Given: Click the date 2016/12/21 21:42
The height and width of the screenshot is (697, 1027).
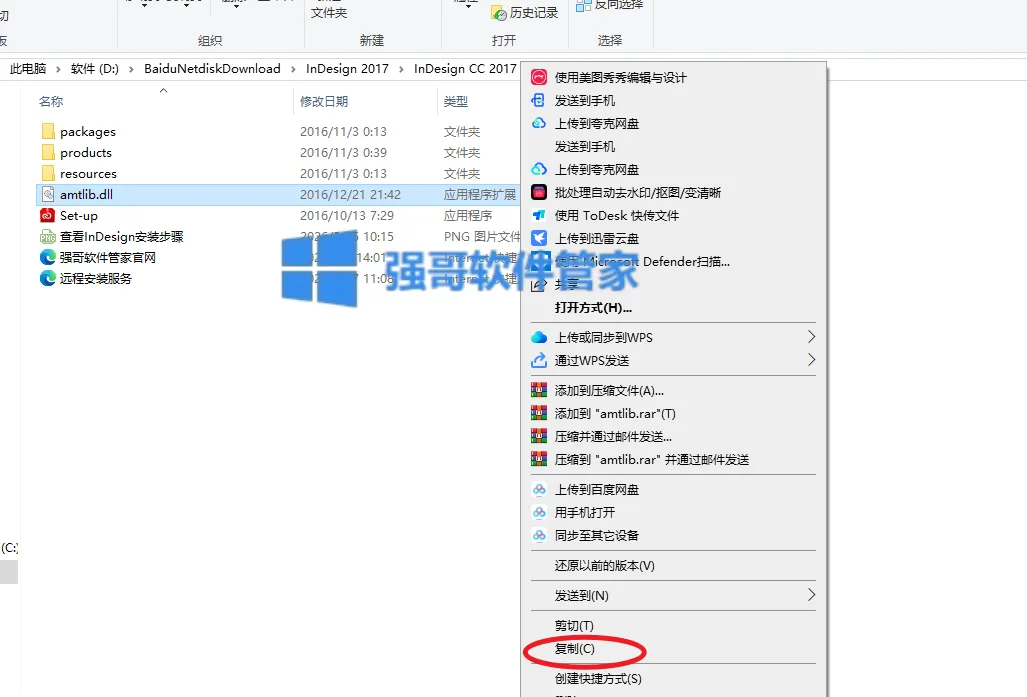Looking at the screenshot, I should point(350,195).
